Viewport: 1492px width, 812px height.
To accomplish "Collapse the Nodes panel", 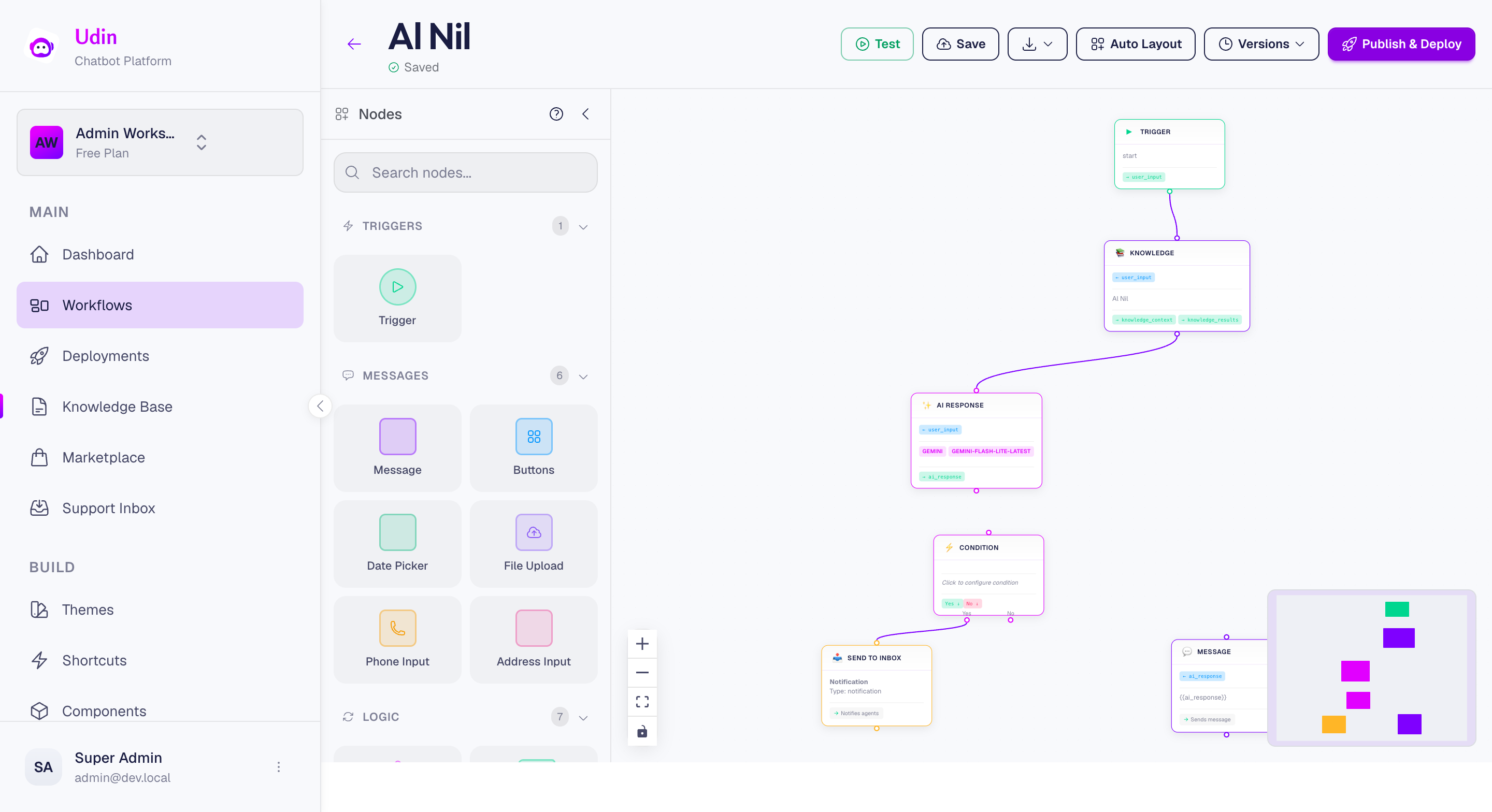I will 585,113.
